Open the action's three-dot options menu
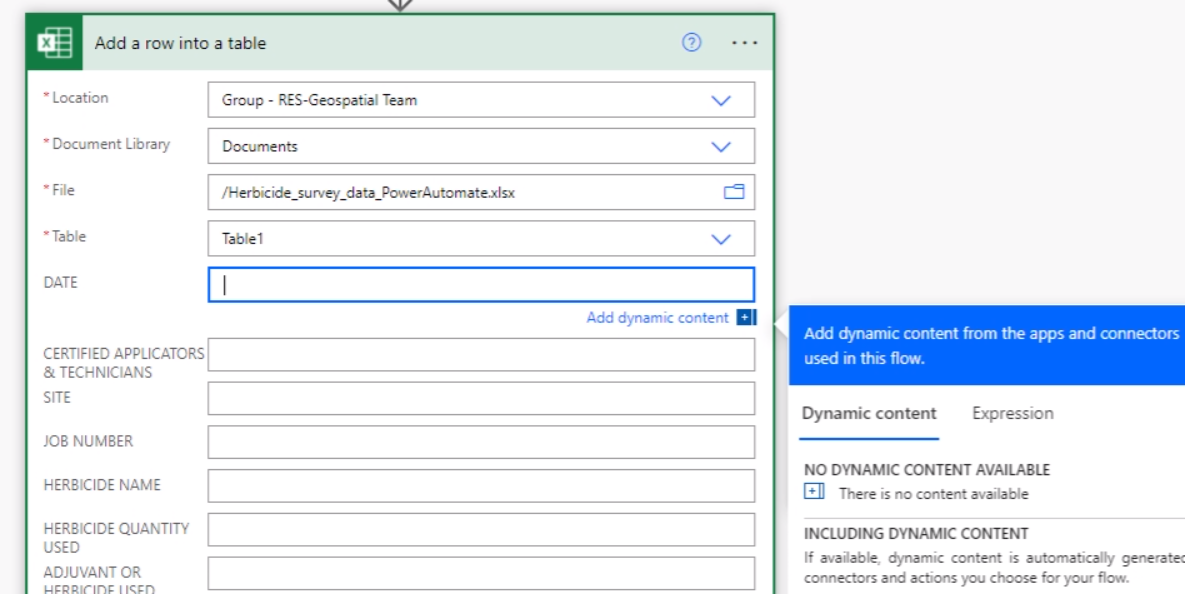This screenshot has height=594, width=1185. point(745,43)
